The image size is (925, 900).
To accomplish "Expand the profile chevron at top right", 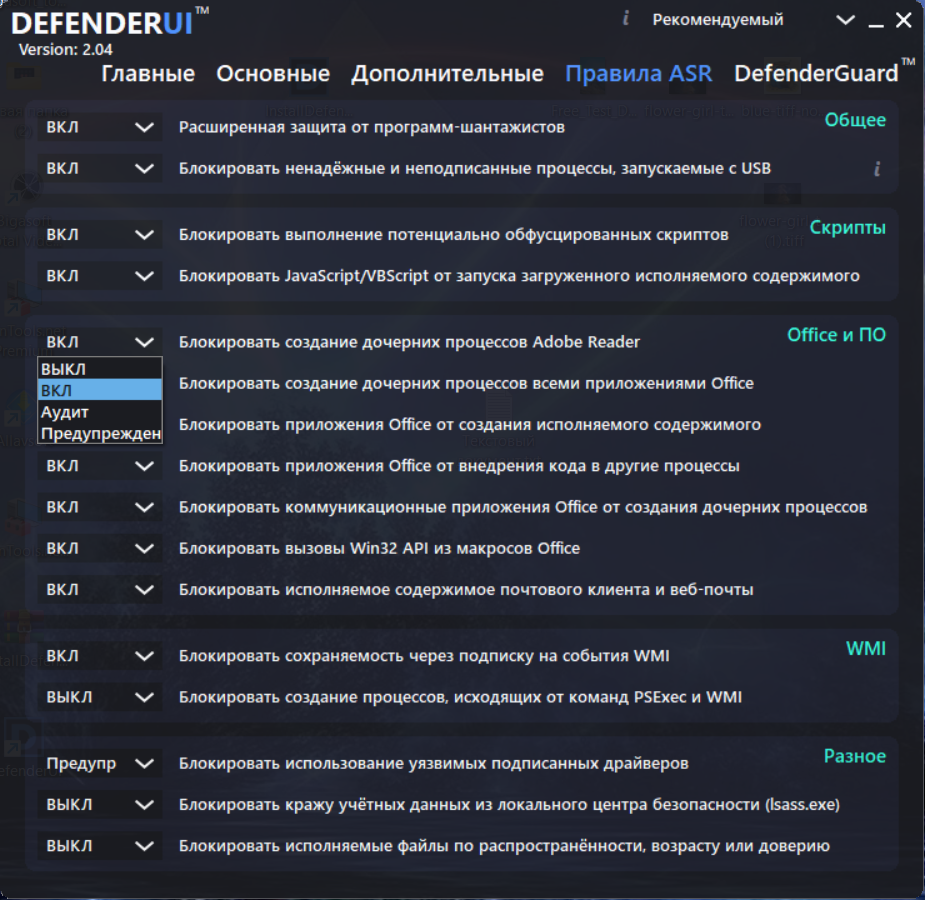I will [845, 20].
